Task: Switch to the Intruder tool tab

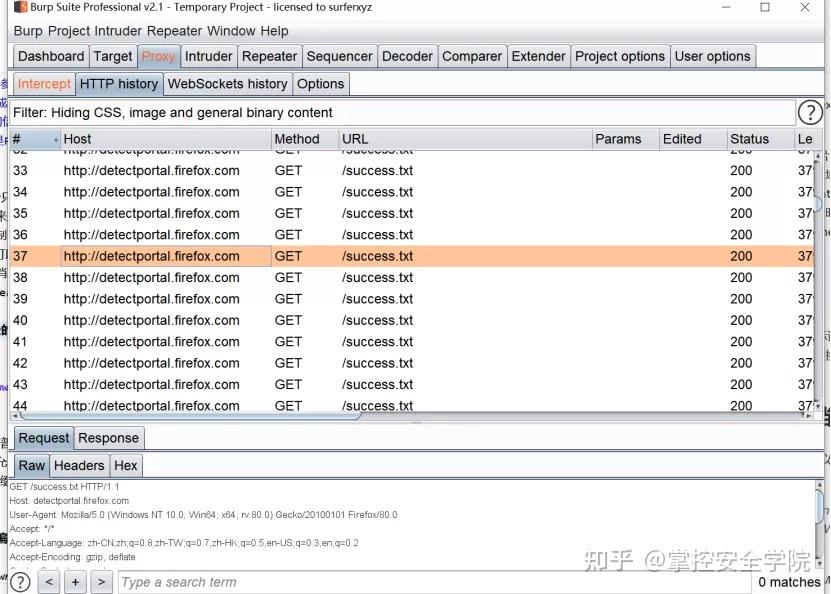Action: click(x=208, y=56)
